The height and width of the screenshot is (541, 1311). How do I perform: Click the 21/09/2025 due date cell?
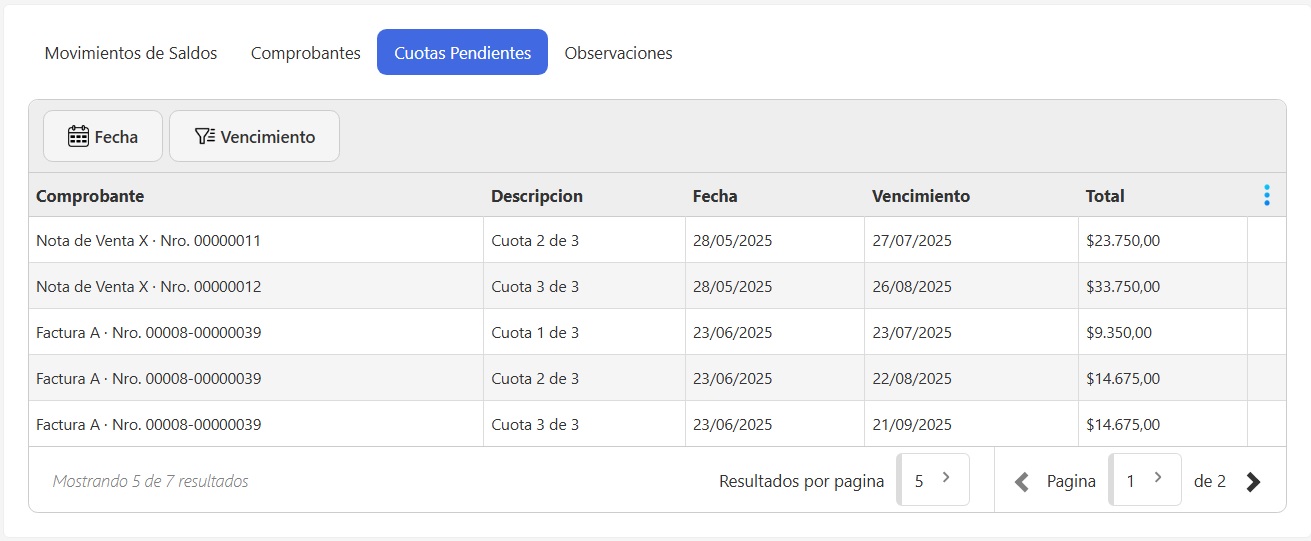(911, 425)
